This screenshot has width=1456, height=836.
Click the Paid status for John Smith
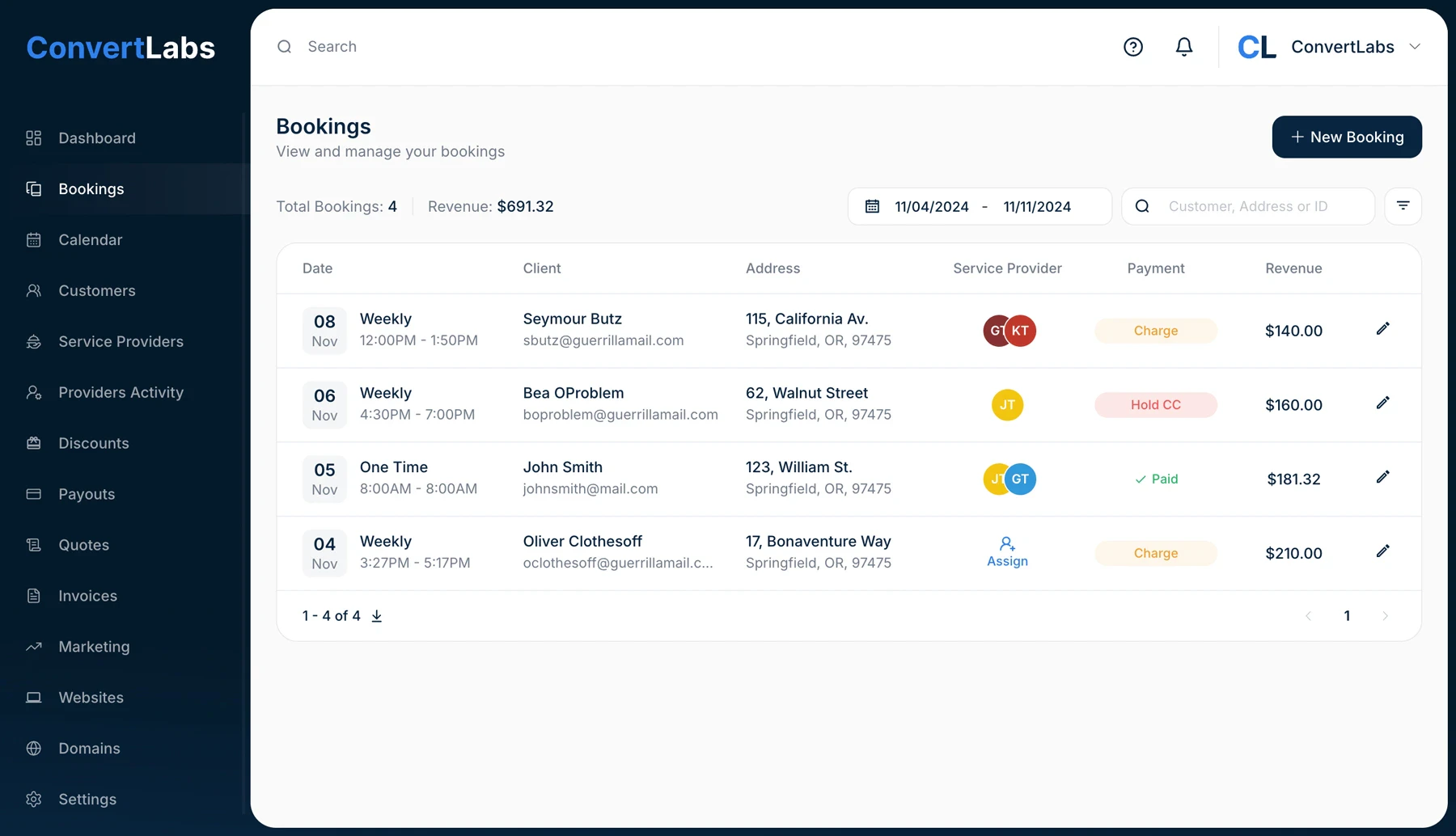(1156, 479)
